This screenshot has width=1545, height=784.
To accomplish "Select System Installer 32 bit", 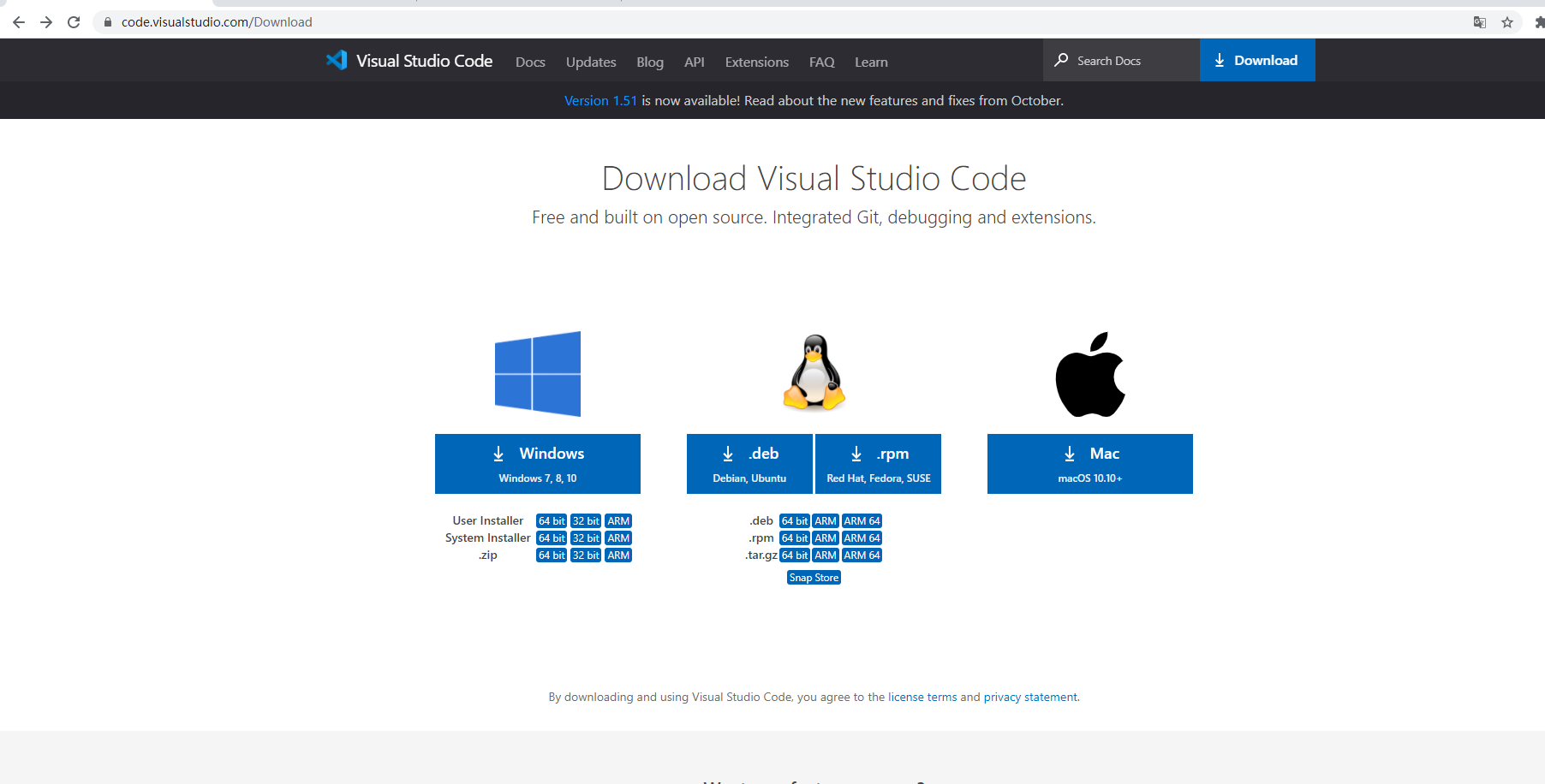I will [x=586, y=538].
